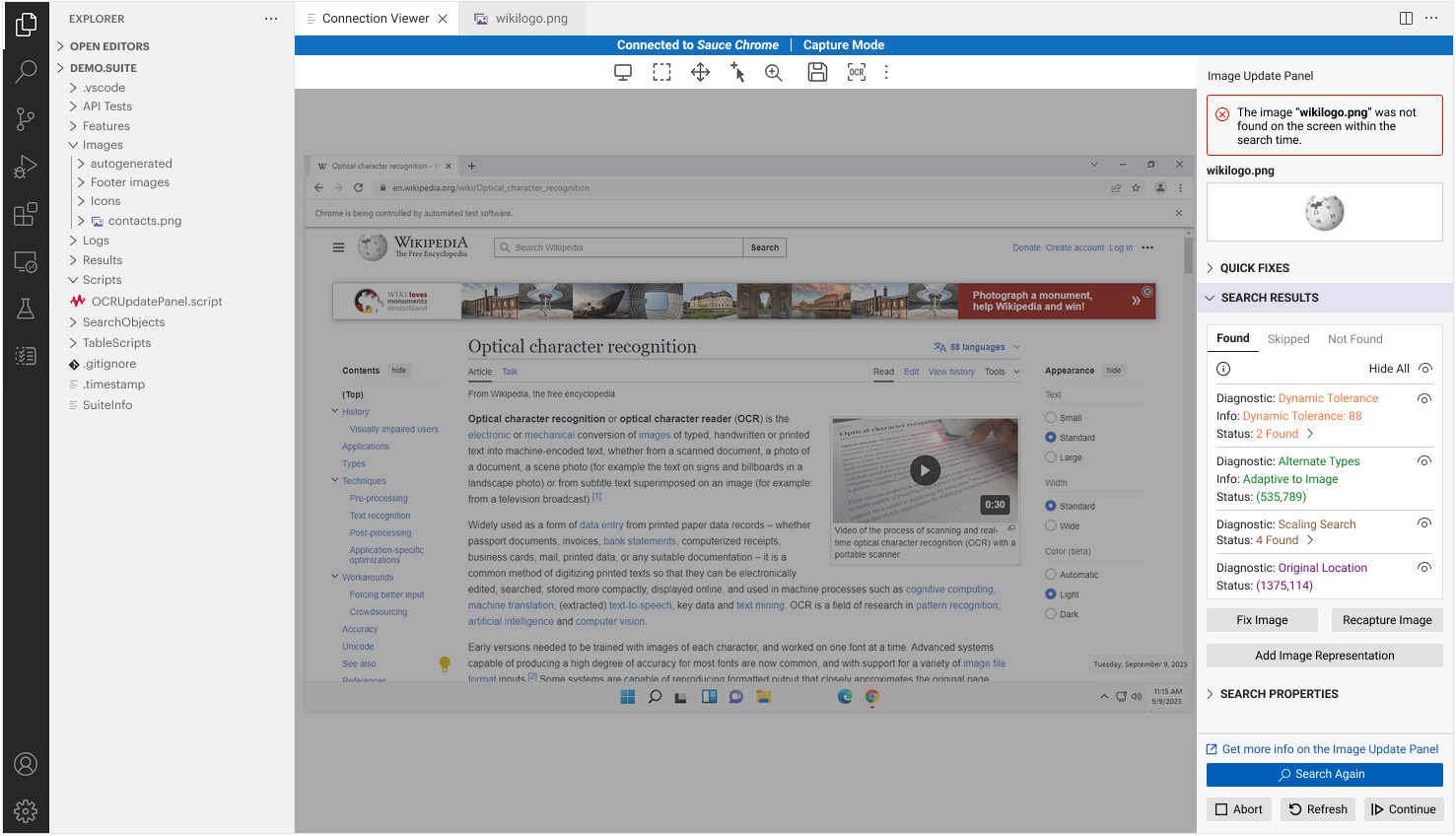
Task: Open the Search view in activity bar
Action: (27, 71)
